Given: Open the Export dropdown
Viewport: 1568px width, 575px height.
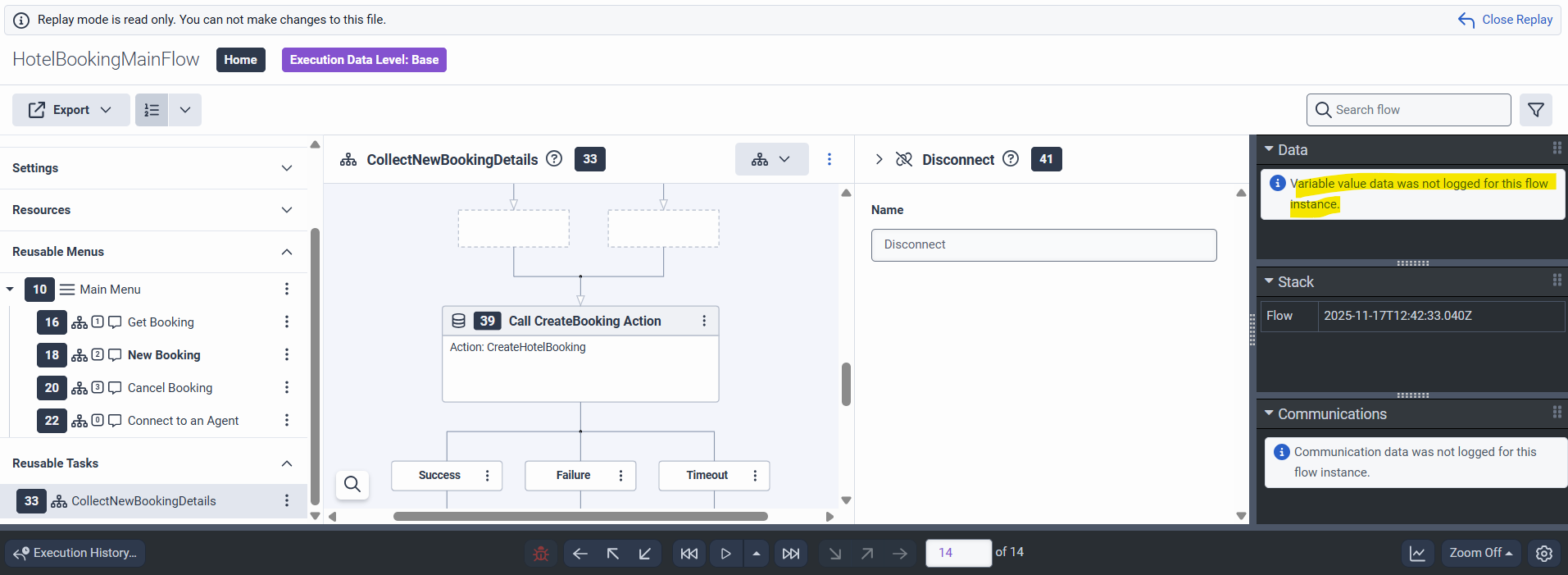Looking at the screenshot, I should coord(70,110).
